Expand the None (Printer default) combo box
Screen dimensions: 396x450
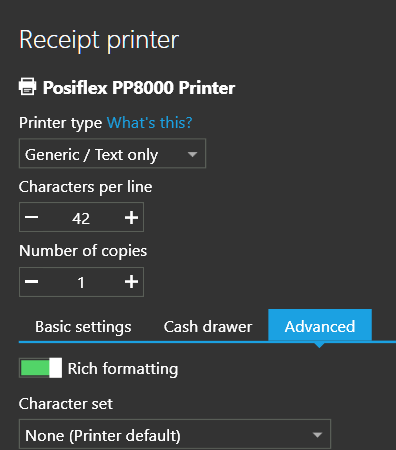175,434
